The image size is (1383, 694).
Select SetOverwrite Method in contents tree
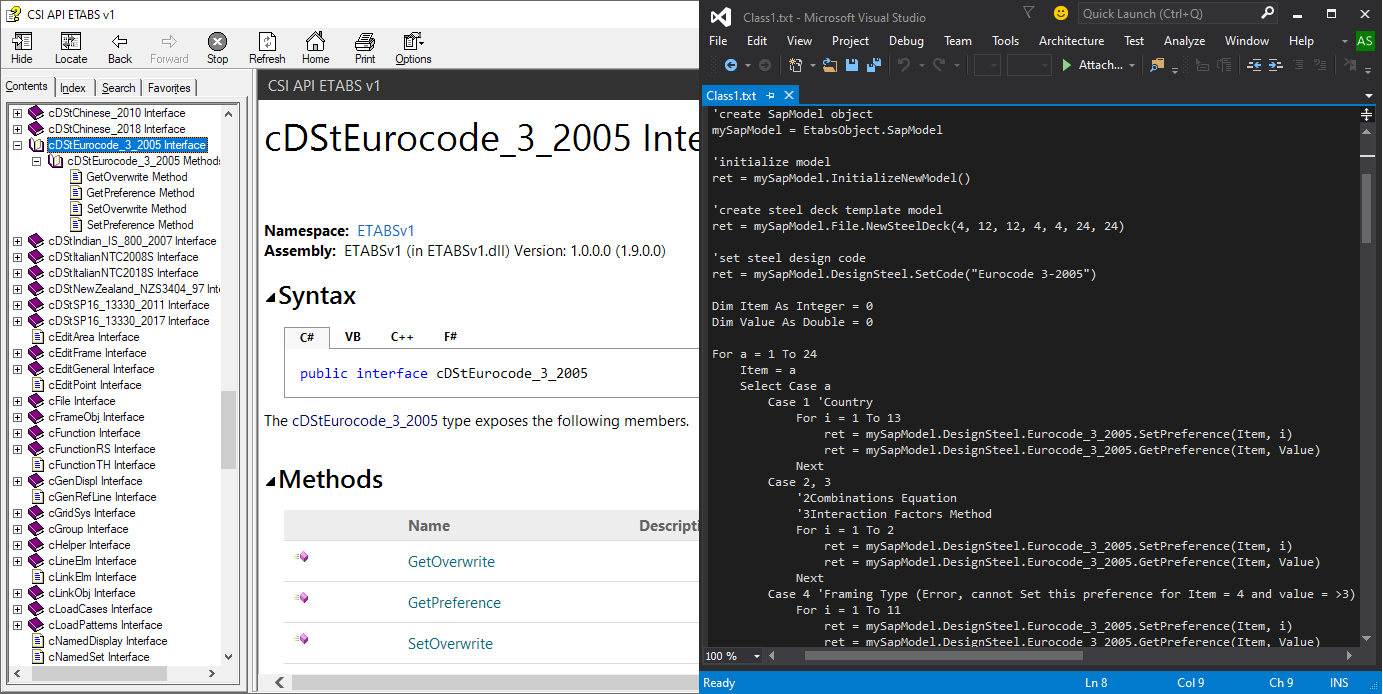136,209
